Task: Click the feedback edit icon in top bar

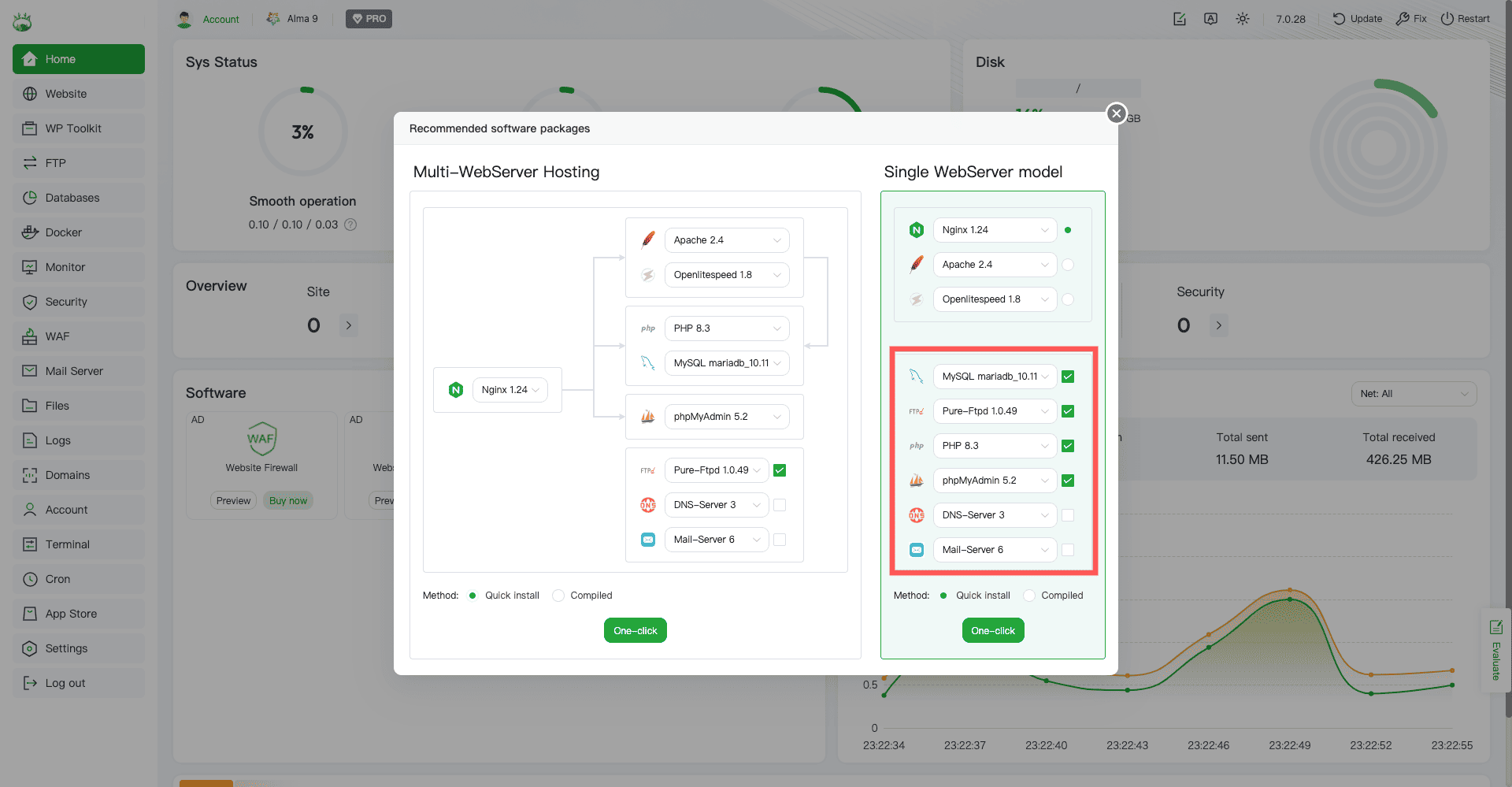Action: pos(1179,19)
